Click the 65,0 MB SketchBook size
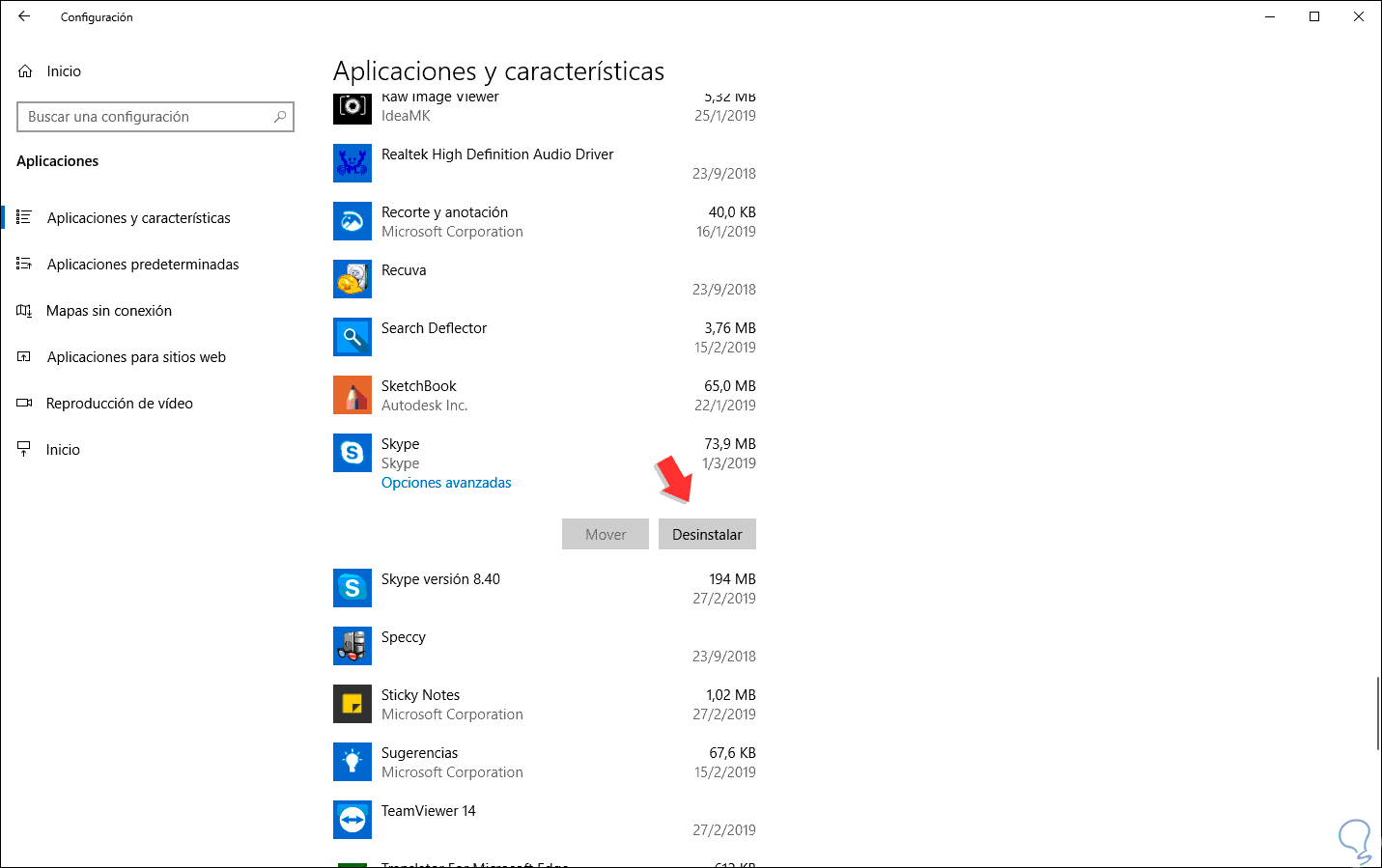 (730, 386)
